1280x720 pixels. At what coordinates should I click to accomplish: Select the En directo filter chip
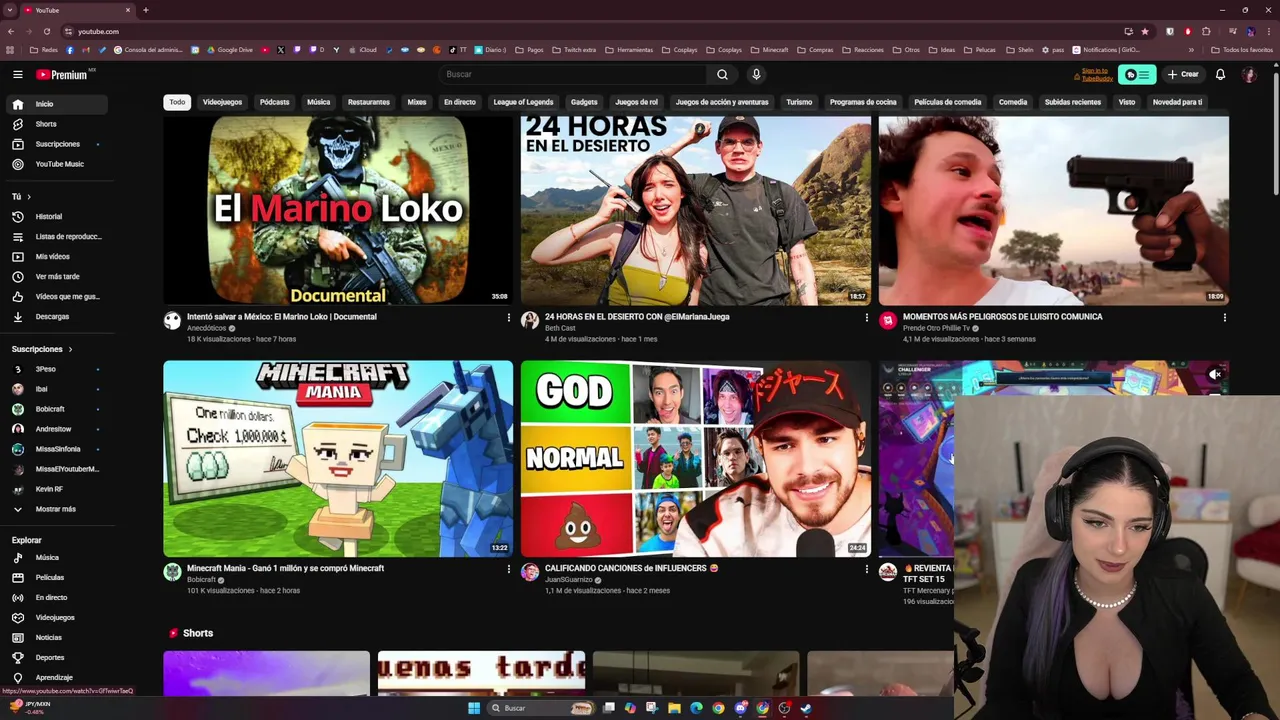459,102
